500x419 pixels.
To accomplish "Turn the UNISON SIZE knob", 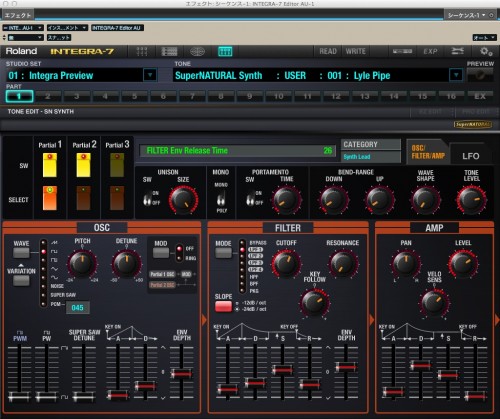I will point(183,200).
